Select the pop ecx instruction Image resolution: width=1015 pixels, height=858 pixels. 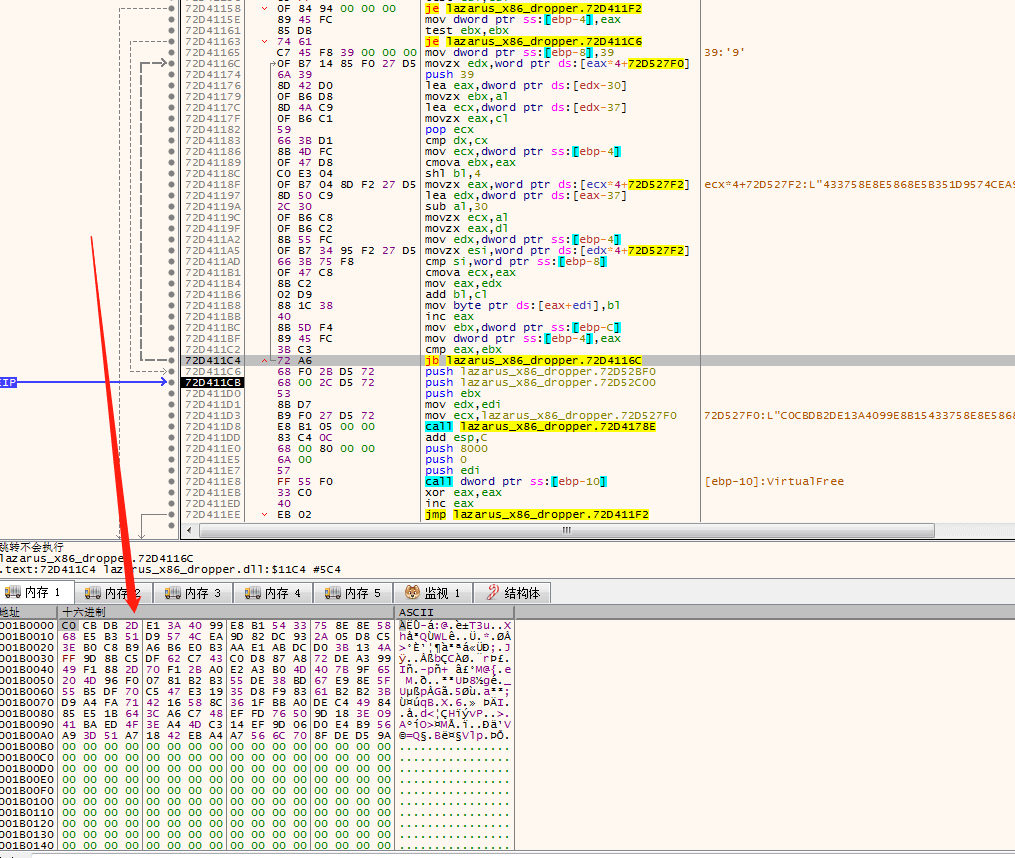[x=449, y=130]
